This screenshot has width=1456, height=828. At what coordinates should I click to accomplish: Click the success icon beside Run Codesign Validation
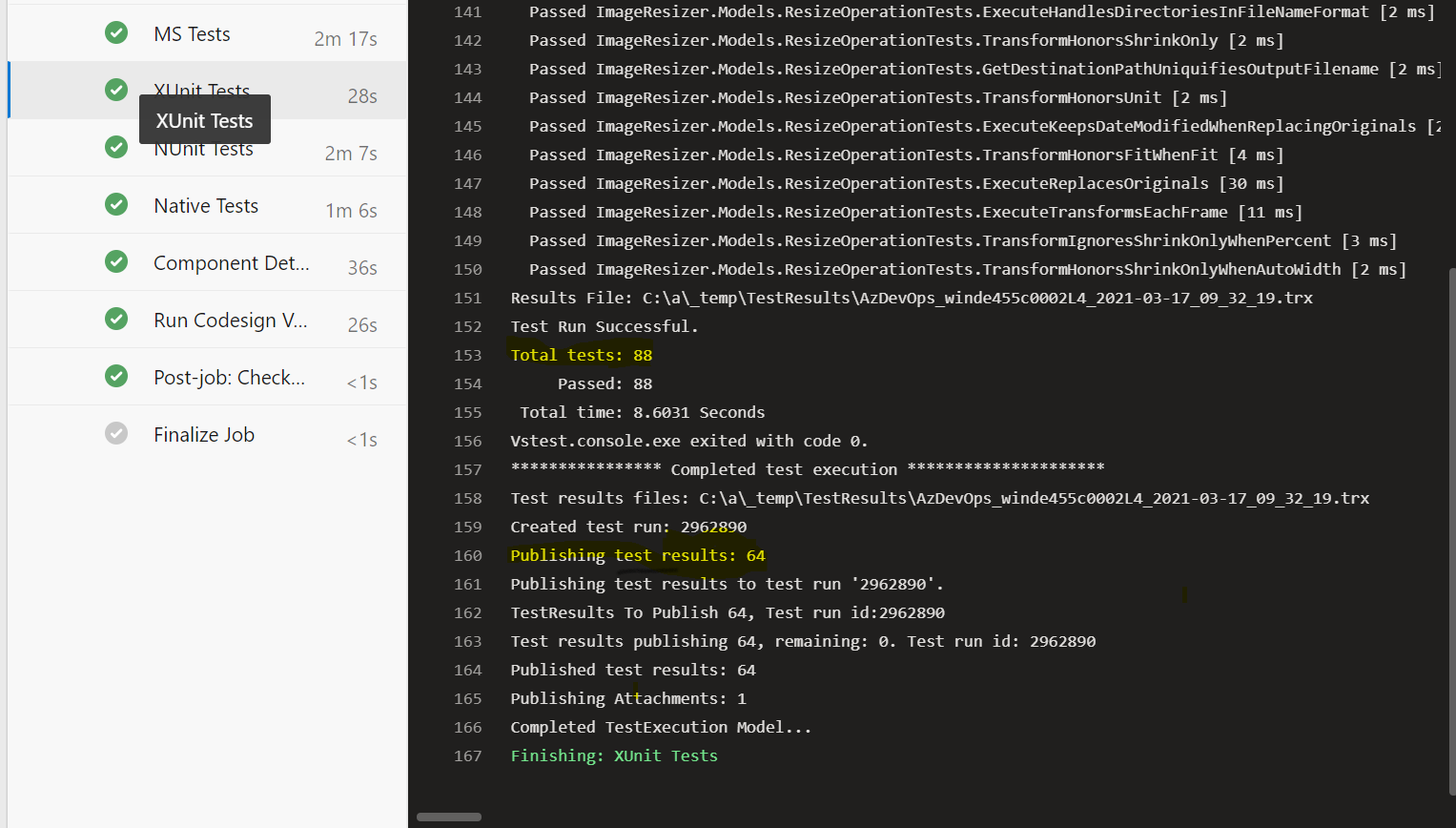coord(115,320)
